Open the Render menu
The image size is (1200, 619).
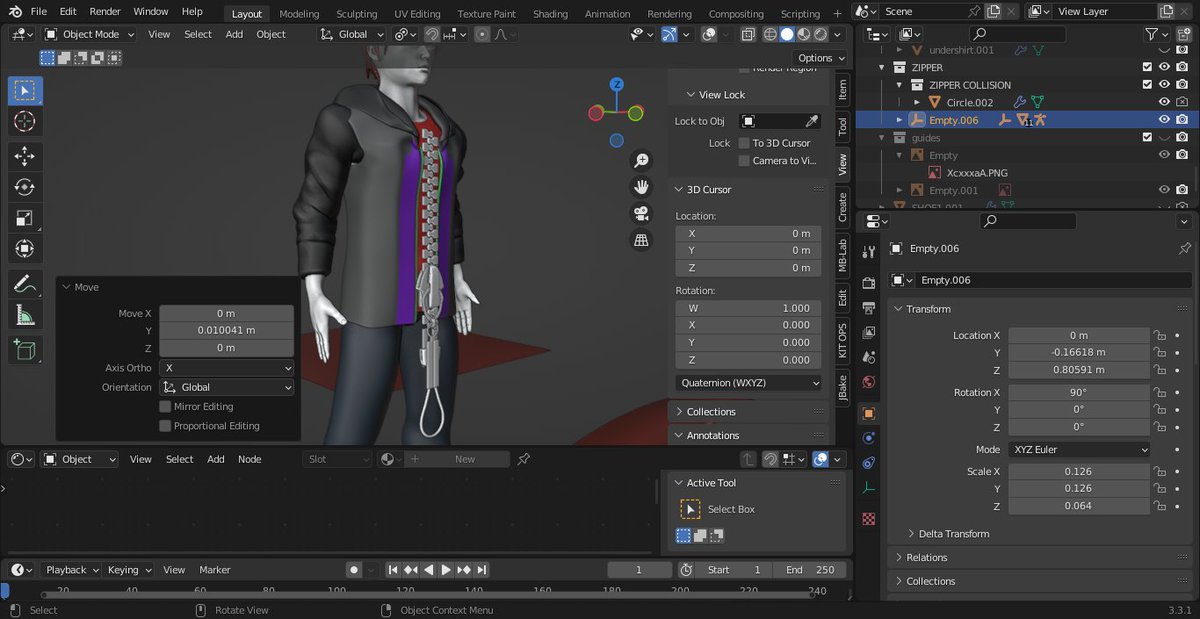[105, 12]
